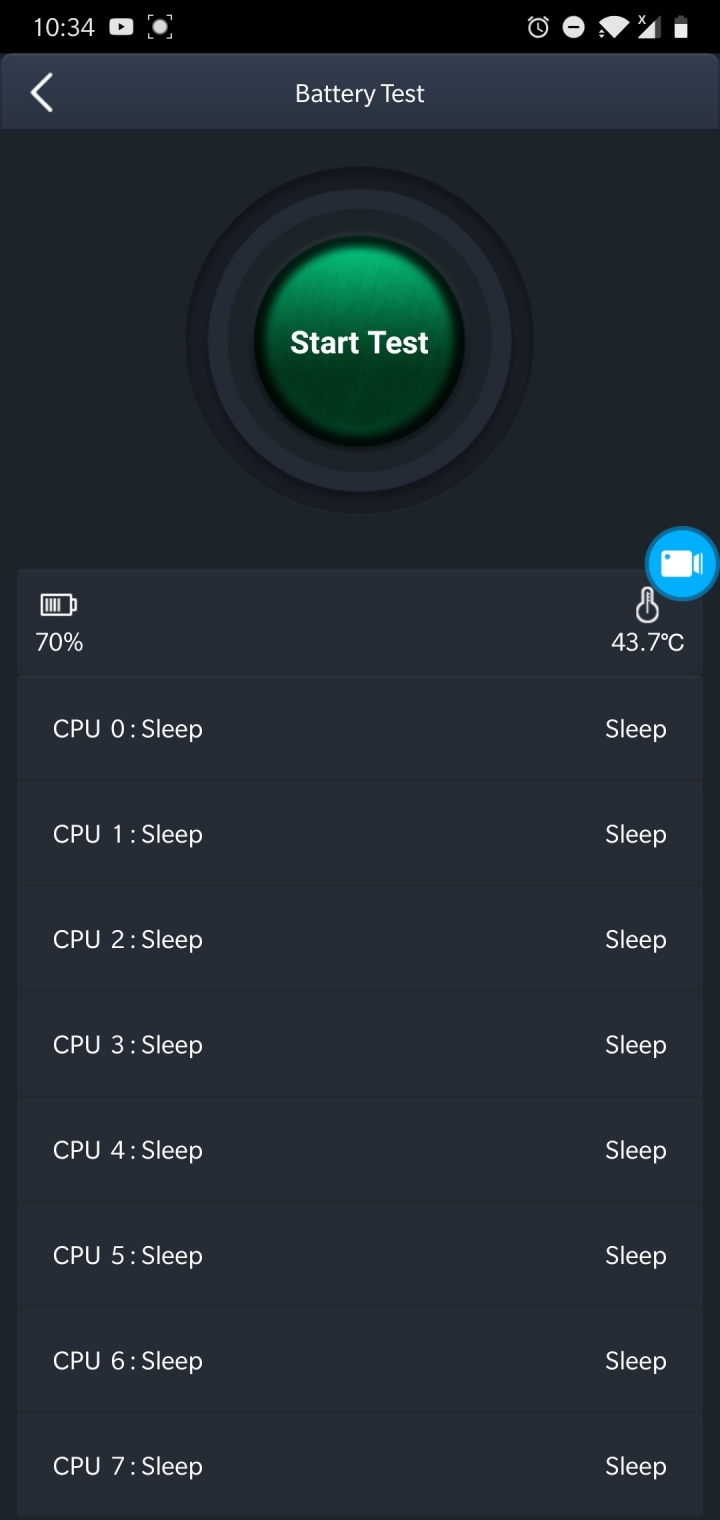Select the CPU 6 status entry

tap(360, 1361)
